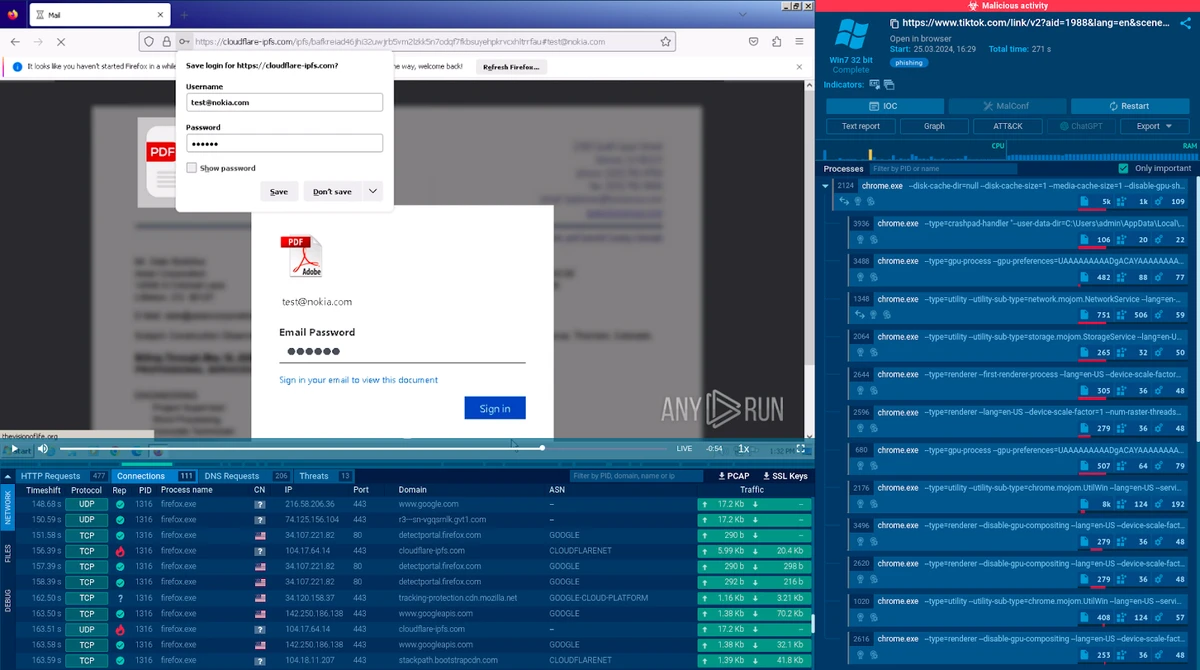1200x670 pixels.
Task: Open the IOC panel
Action: tap(884, 106)
